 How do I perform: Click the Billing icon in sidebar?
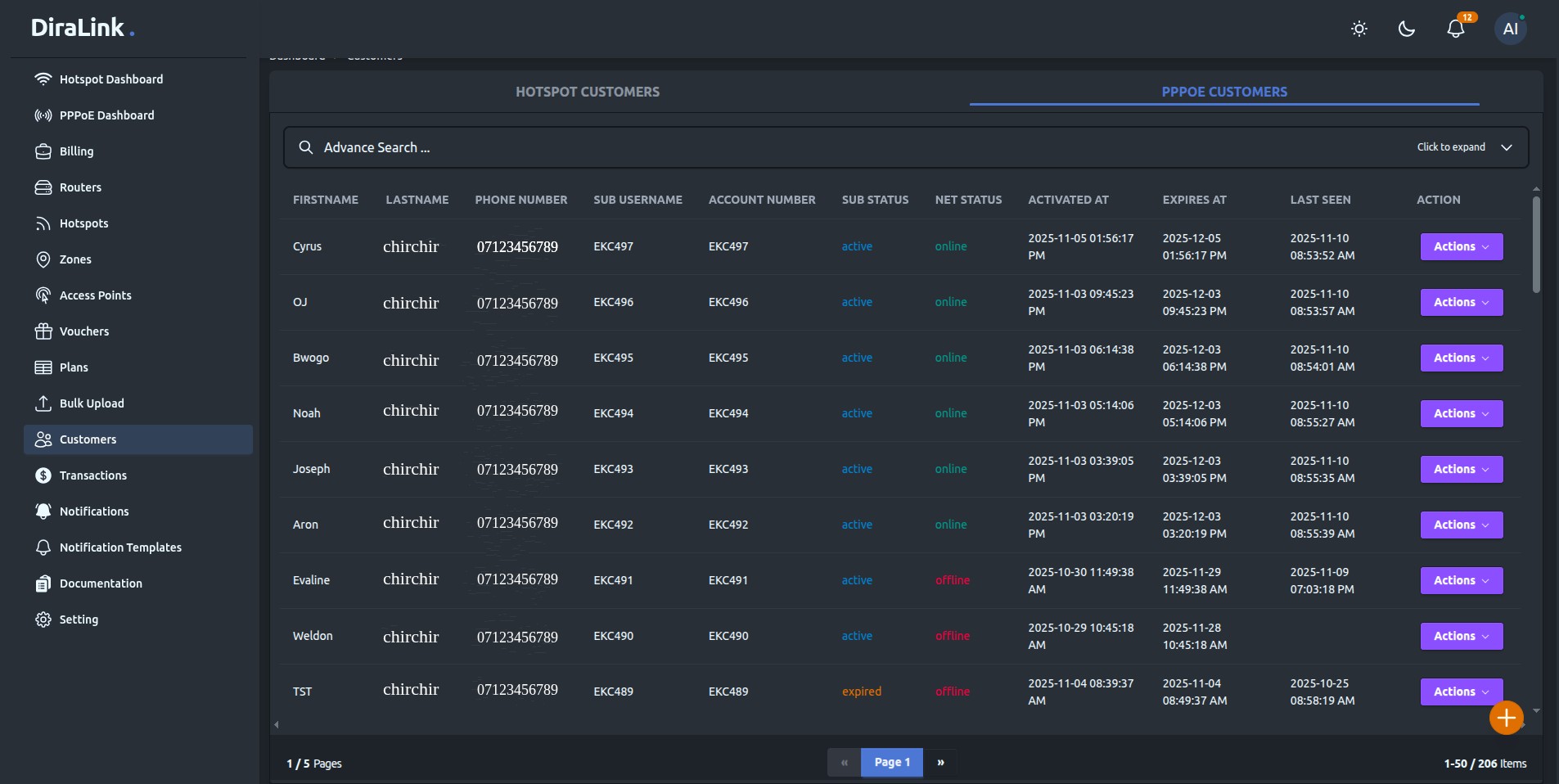tap(44, 151)
